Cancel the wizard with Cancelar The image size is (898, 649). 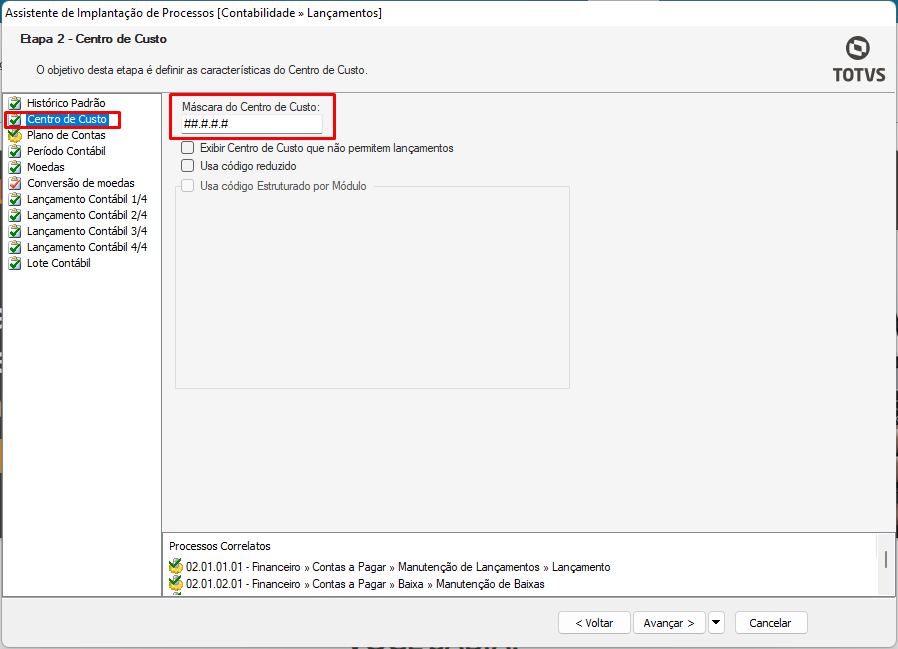click(770, 623)
